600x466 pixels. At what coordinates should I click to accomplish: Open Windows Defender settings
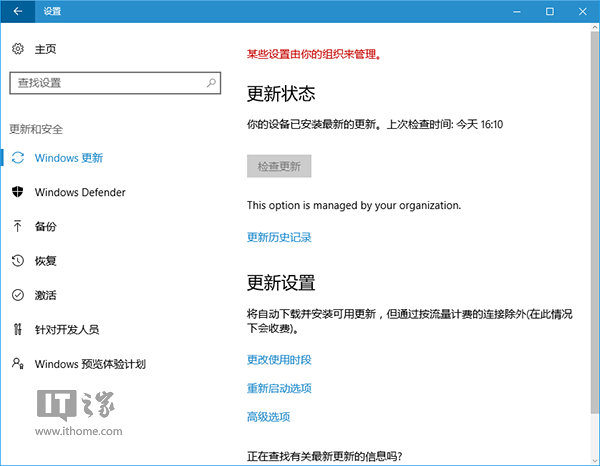(80, 192)
